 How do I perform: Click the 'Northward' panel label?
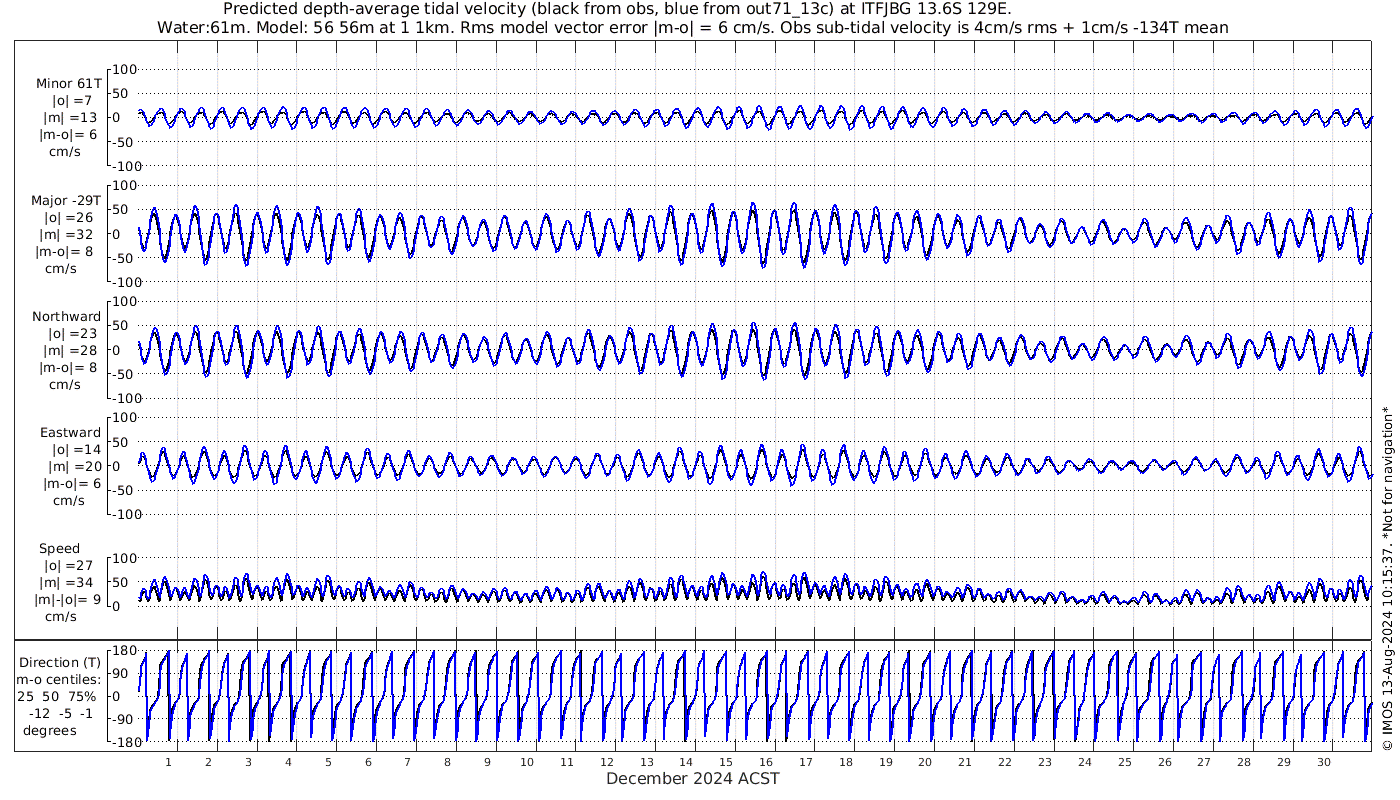tap(66, 316)
